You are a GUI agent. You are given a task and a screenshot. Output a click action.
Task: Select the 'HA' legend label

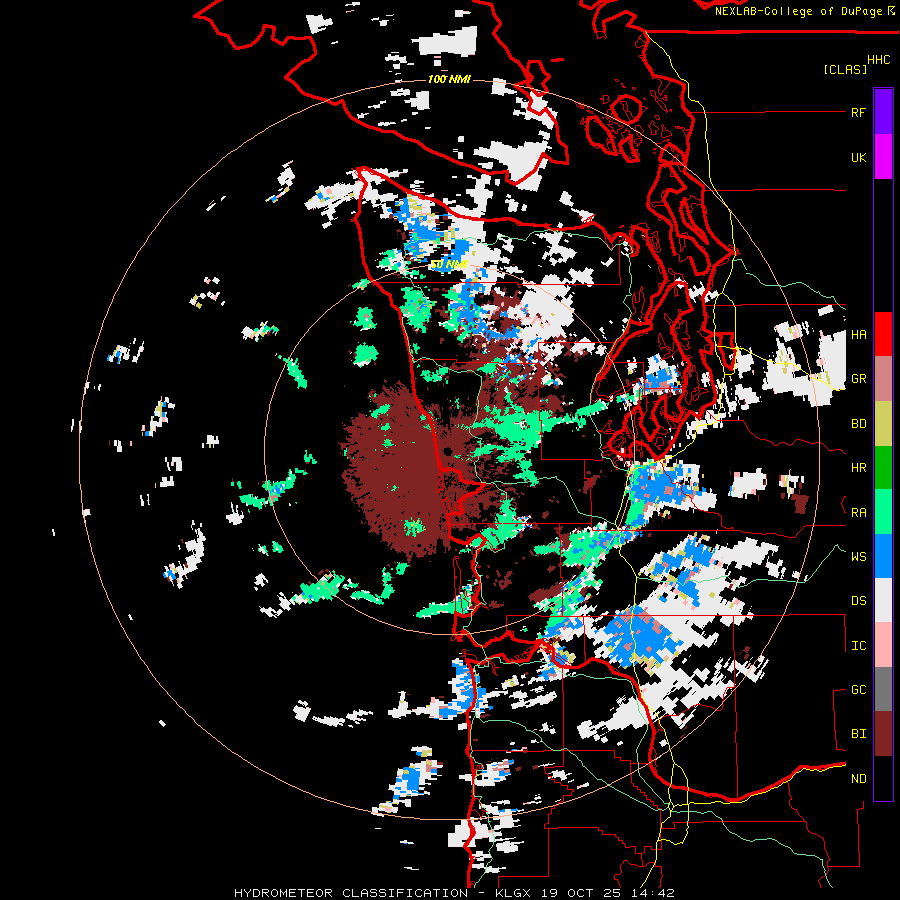[x=858, y=335]
